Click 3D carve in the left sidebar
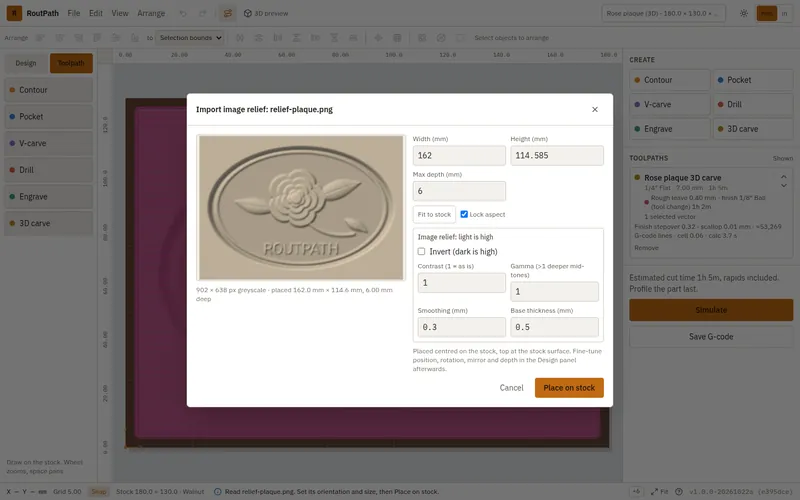Image resolution: width=800 pixels, height=500 pixels. tap(48, 223)
